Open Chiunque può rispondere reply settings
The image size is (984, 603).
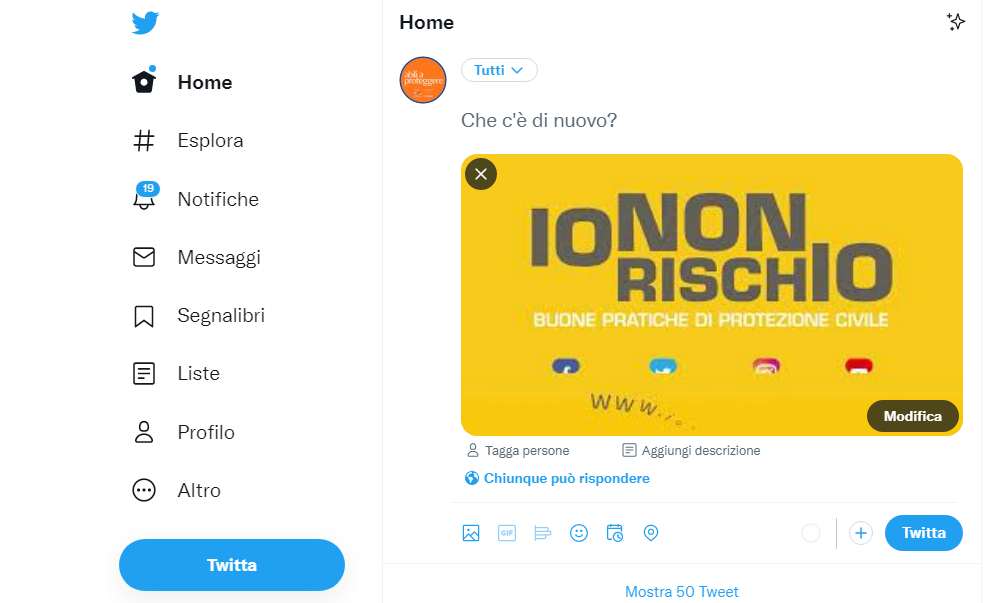[x=557, y=478]
